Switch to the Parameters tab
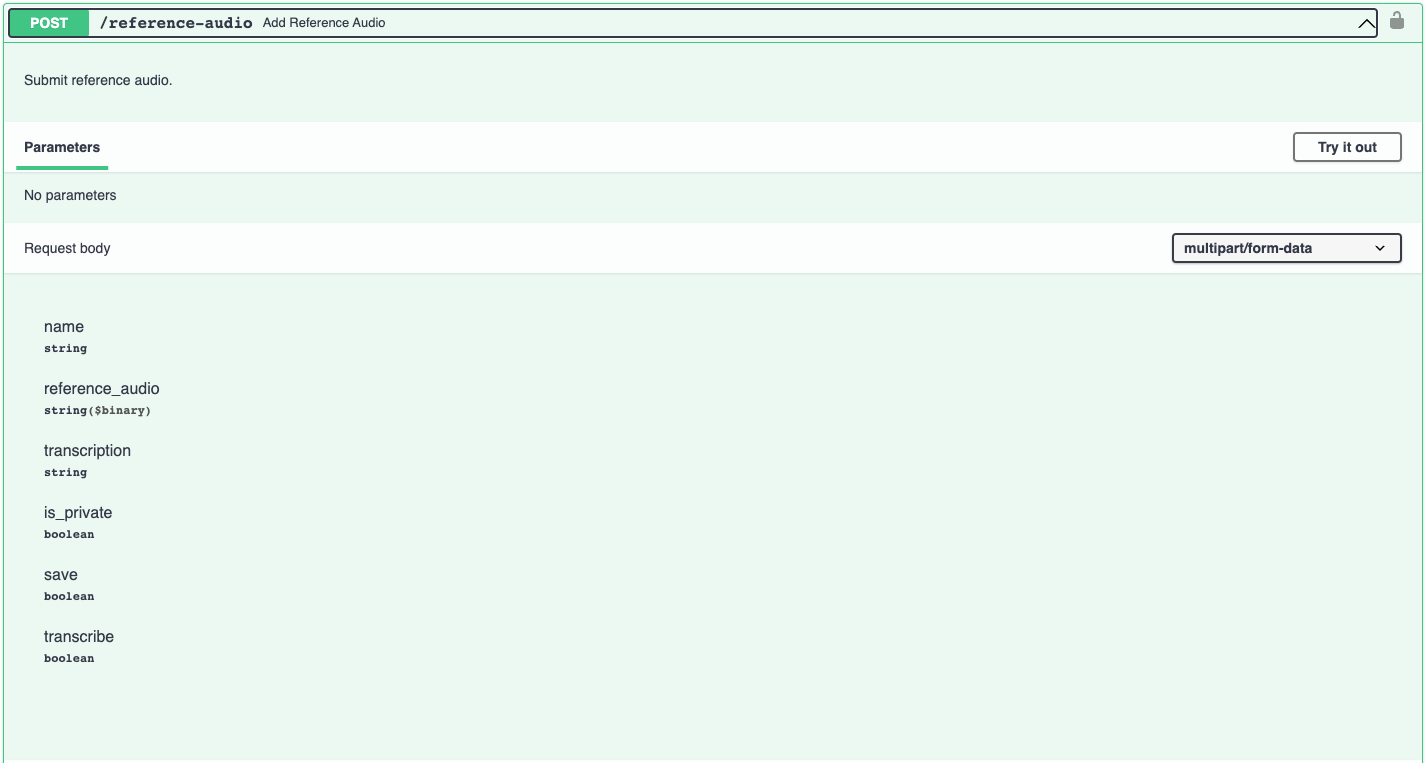 click(61, 147)
